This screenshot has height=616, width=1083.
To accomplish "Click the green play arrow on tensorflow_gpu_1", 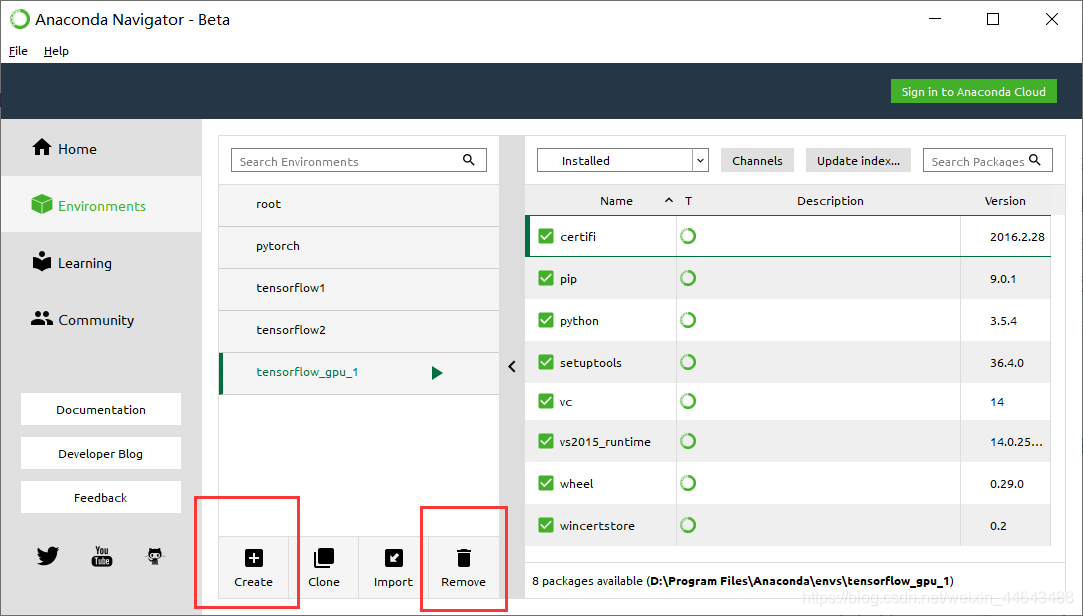I will pyautogui.click(x=437, y=373).
